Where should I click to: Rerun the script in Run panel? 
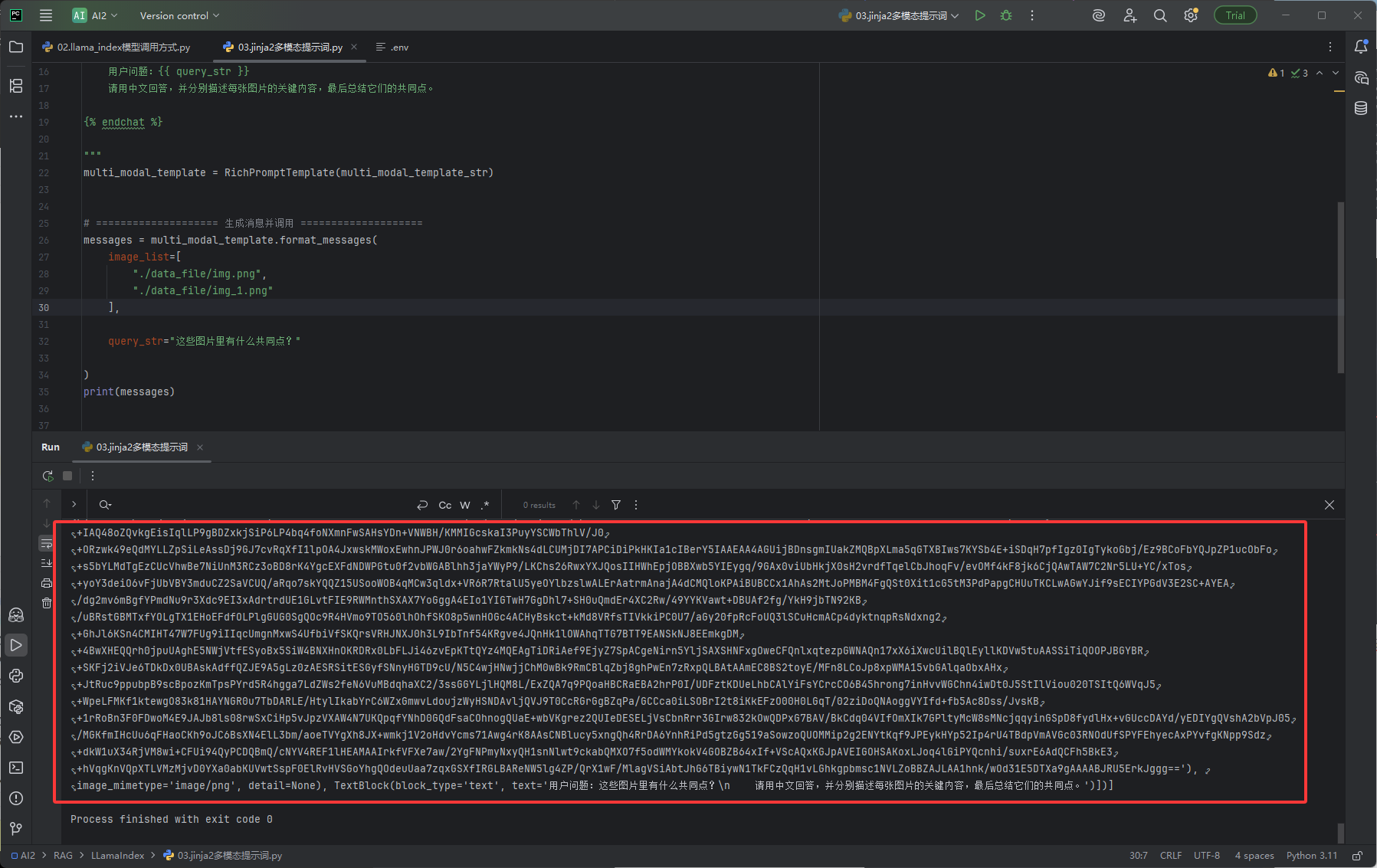(48, 476)
